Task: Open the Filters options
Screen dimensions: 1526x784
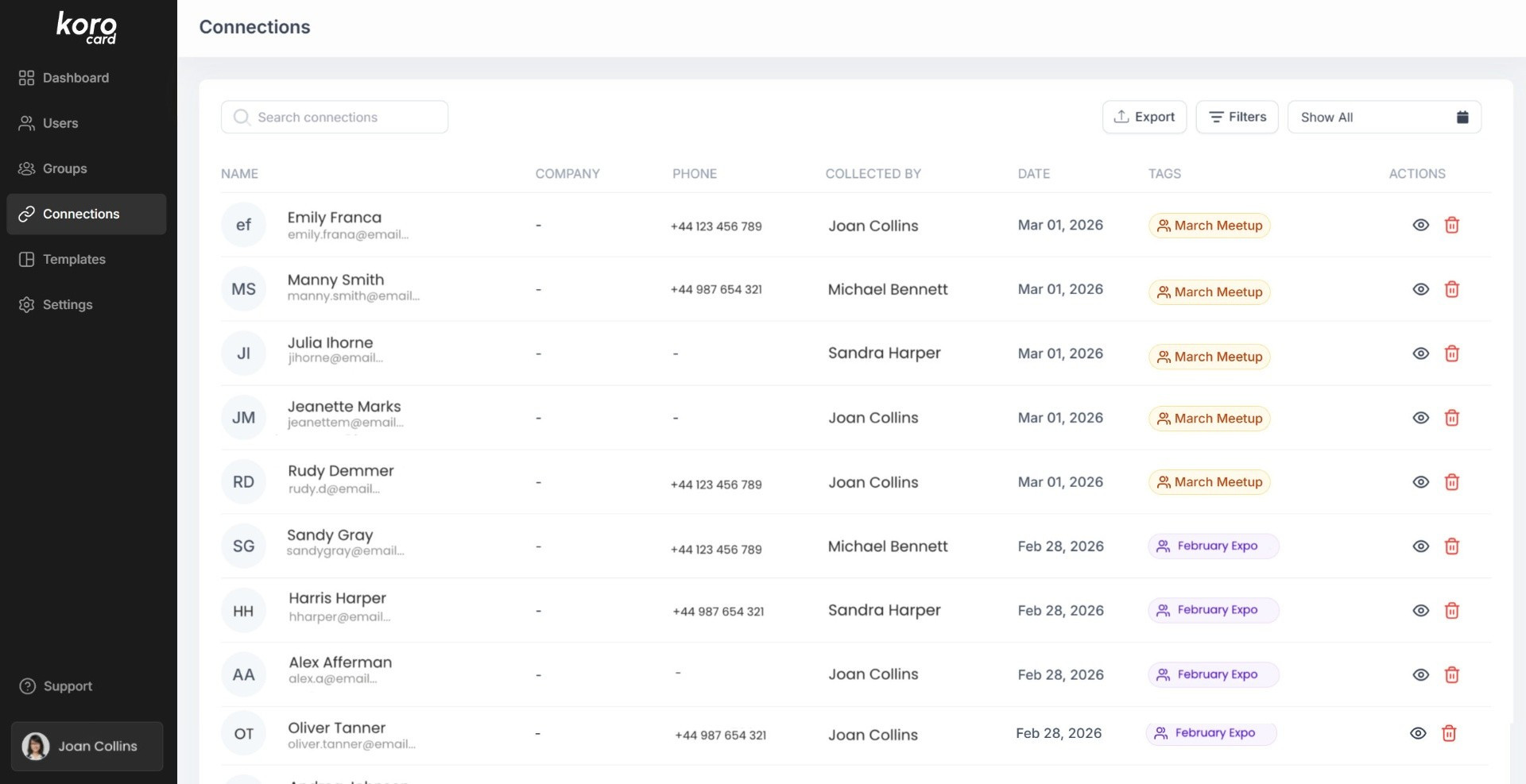Action: [x=1237, y=118]
